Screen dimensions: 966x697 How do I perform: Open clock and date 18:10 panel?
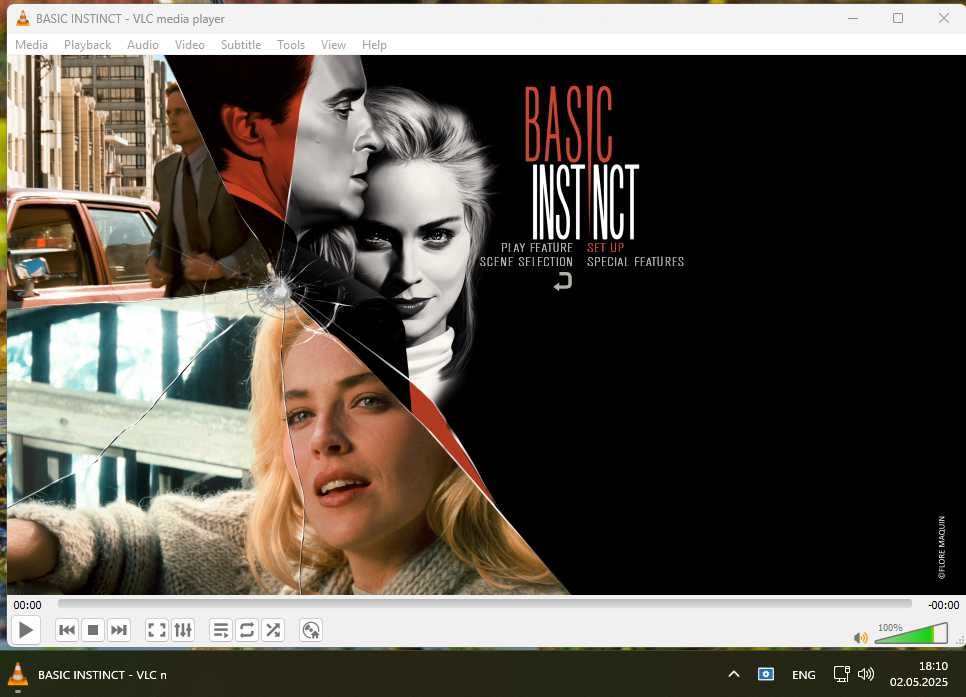[x=919, y=674]
